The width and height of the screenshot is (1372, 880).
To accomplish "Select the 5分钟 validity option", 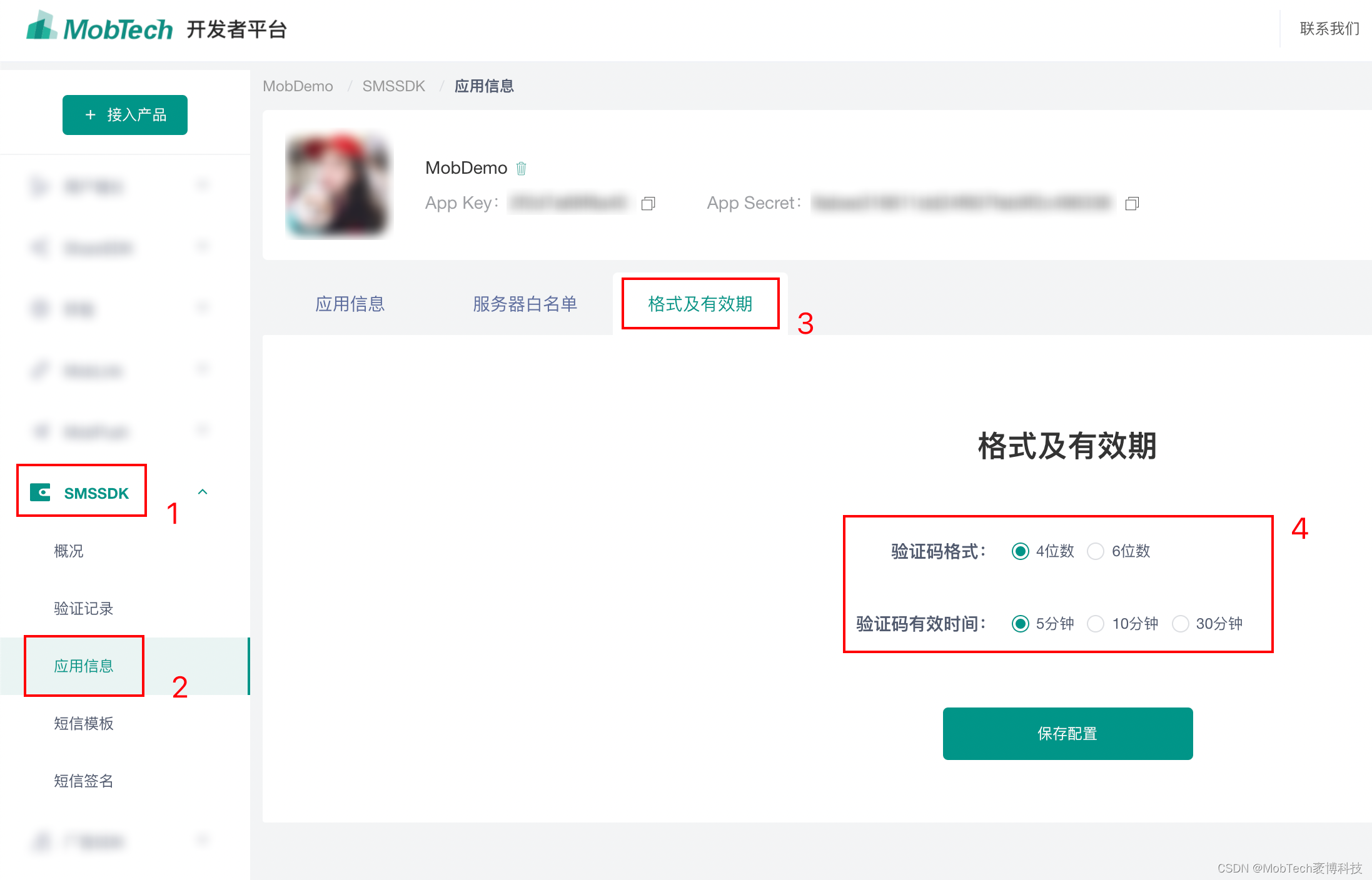I will coord(1020,624).
